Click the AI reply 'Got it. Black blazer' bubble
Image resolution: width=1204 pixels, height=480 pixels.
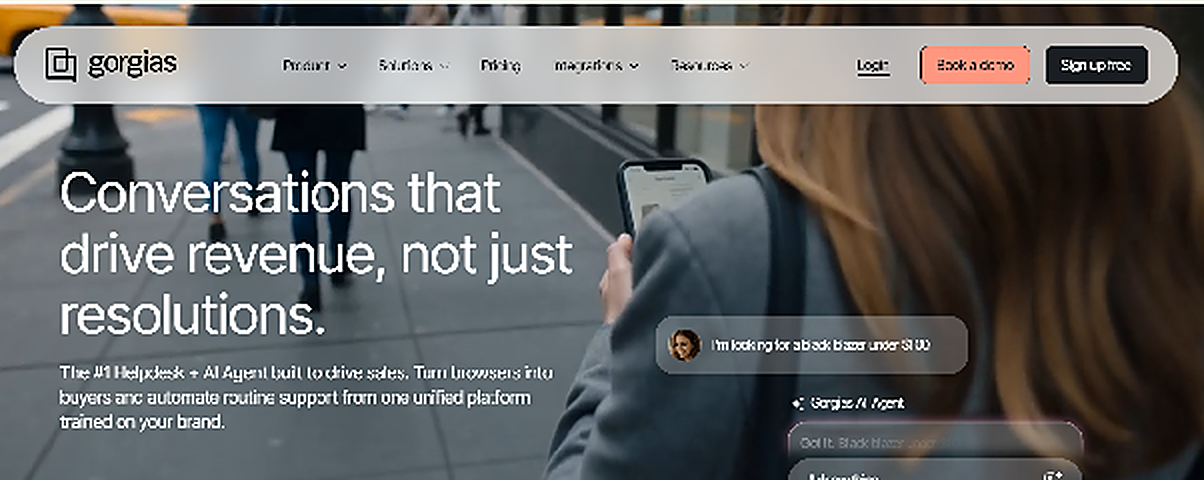(x=935, y=440)
